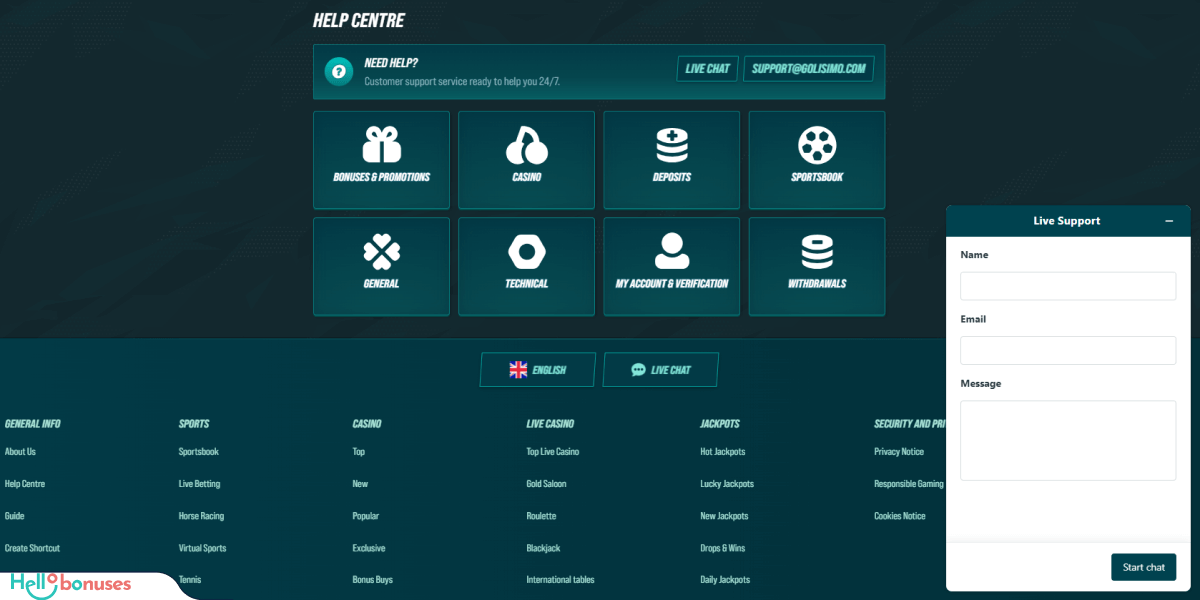This screenshot has height=600, width=1200.
Task: Minimize the Live Support chat widget
Action: click(x=1169, y=221)
